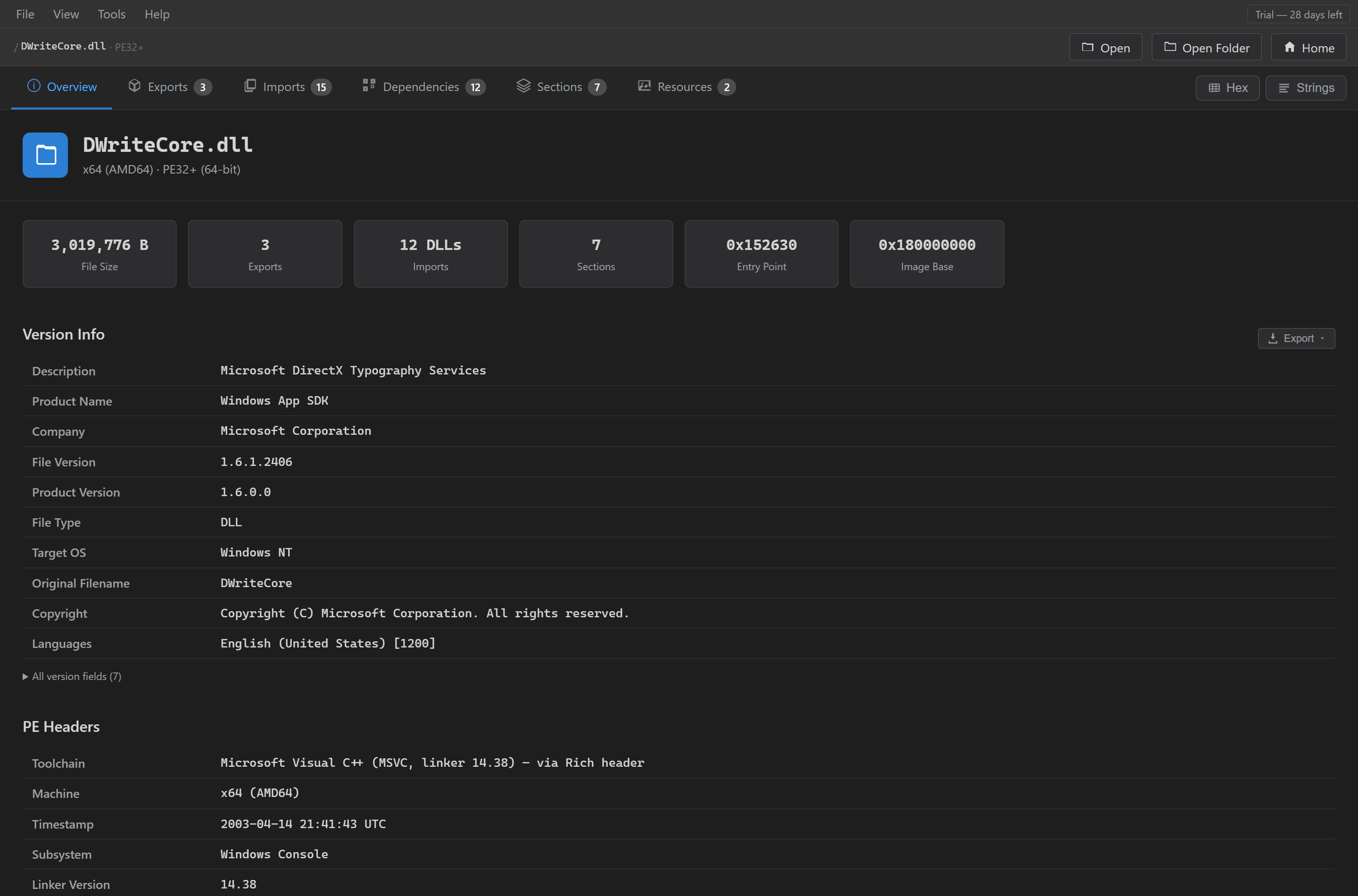This screenshot has width=1358, height=896.
Task: Click the Resources count badge 2
Action: tap(727, 87)
